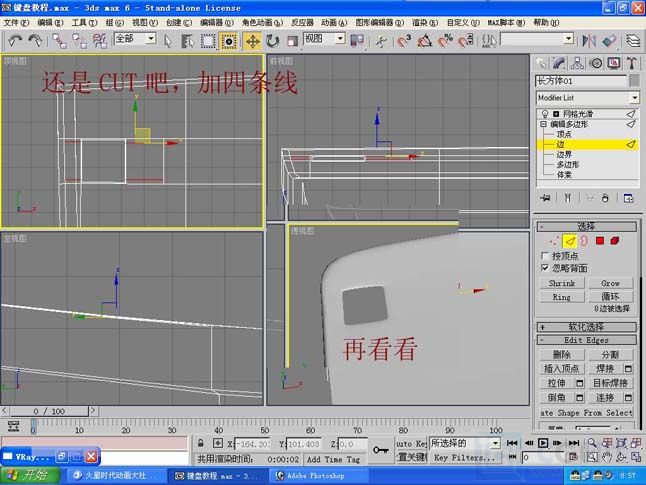Click the Pan hand viewport icon
The width and height of the screenshot is (646, 485).
click(606, 457)
